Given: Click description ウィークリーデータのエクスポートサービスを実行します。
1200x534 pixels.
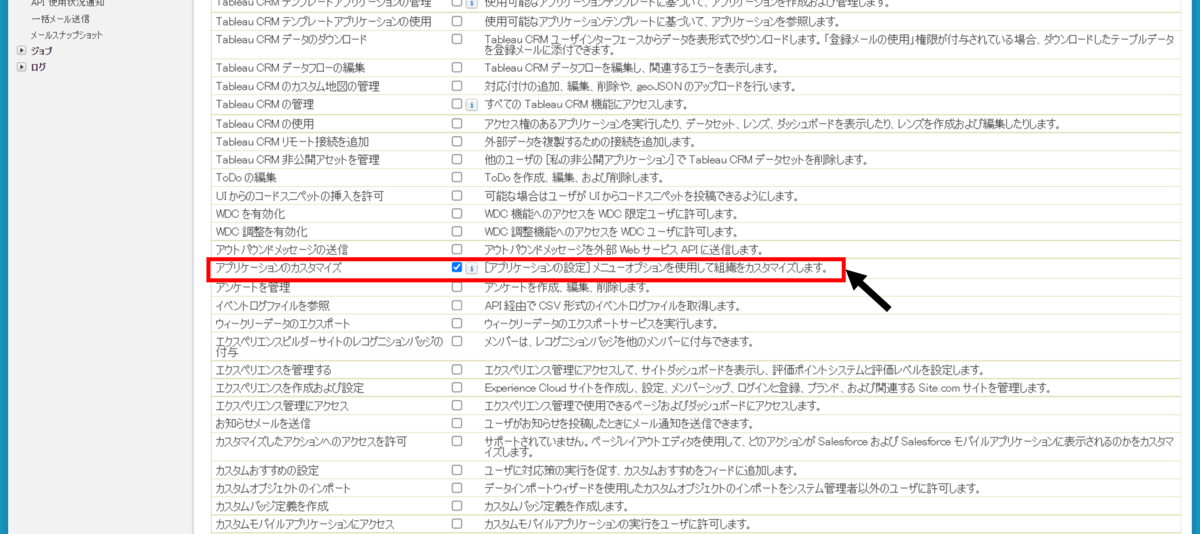Looking at the screenshot, I should tap(601, 324).
